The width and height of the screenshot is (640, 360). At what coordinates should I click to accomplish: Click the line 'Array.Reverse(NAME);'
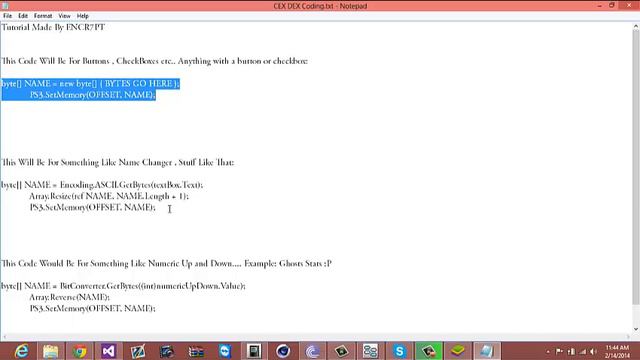coord(69,297)
